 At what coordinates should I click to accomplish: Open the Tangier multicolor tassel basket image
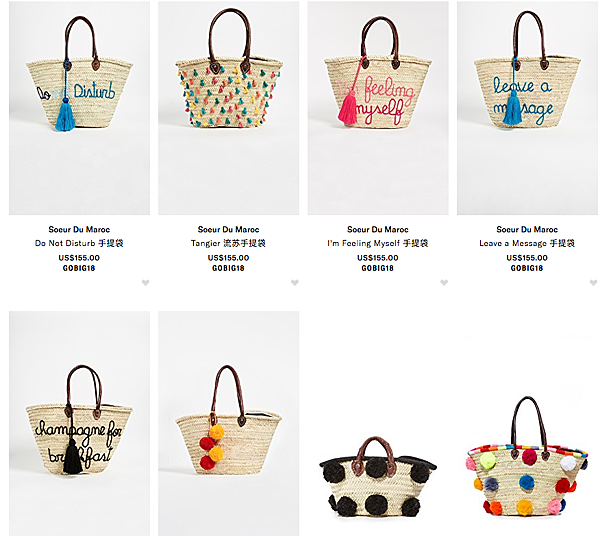[228, 108]
